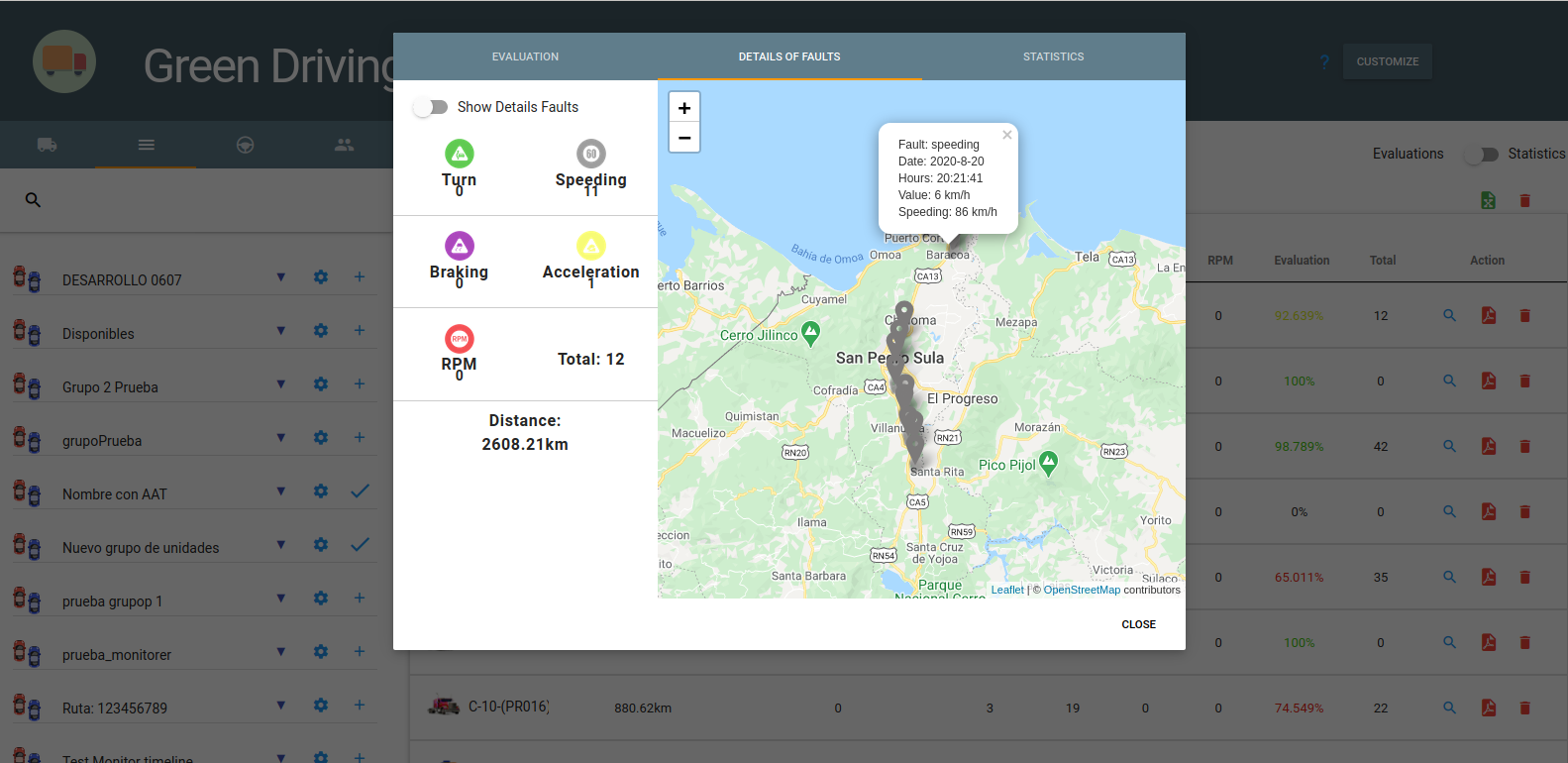Click the Total column header
The height and width of the screenshot is (763, 1568).
point(1383,261)
